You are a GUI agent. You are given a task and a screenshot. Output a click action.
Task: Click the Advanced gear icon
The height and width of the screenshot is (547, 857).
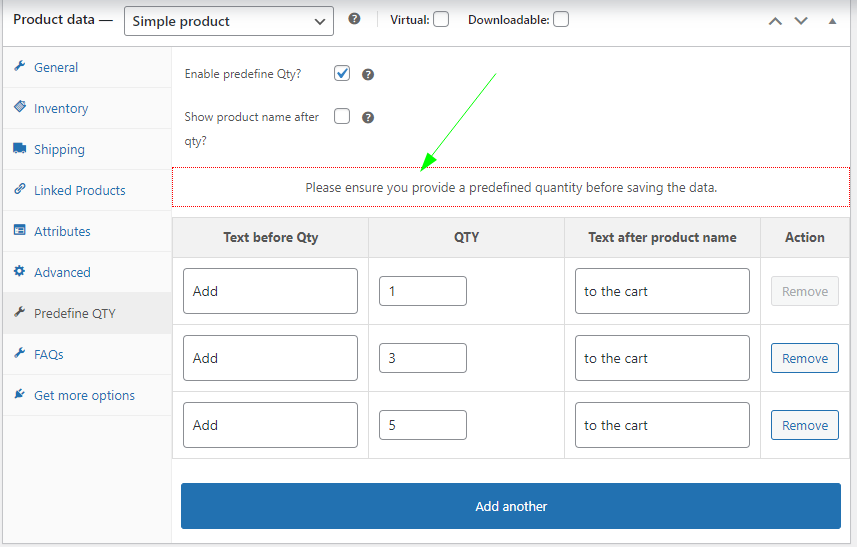pos(20,272)
